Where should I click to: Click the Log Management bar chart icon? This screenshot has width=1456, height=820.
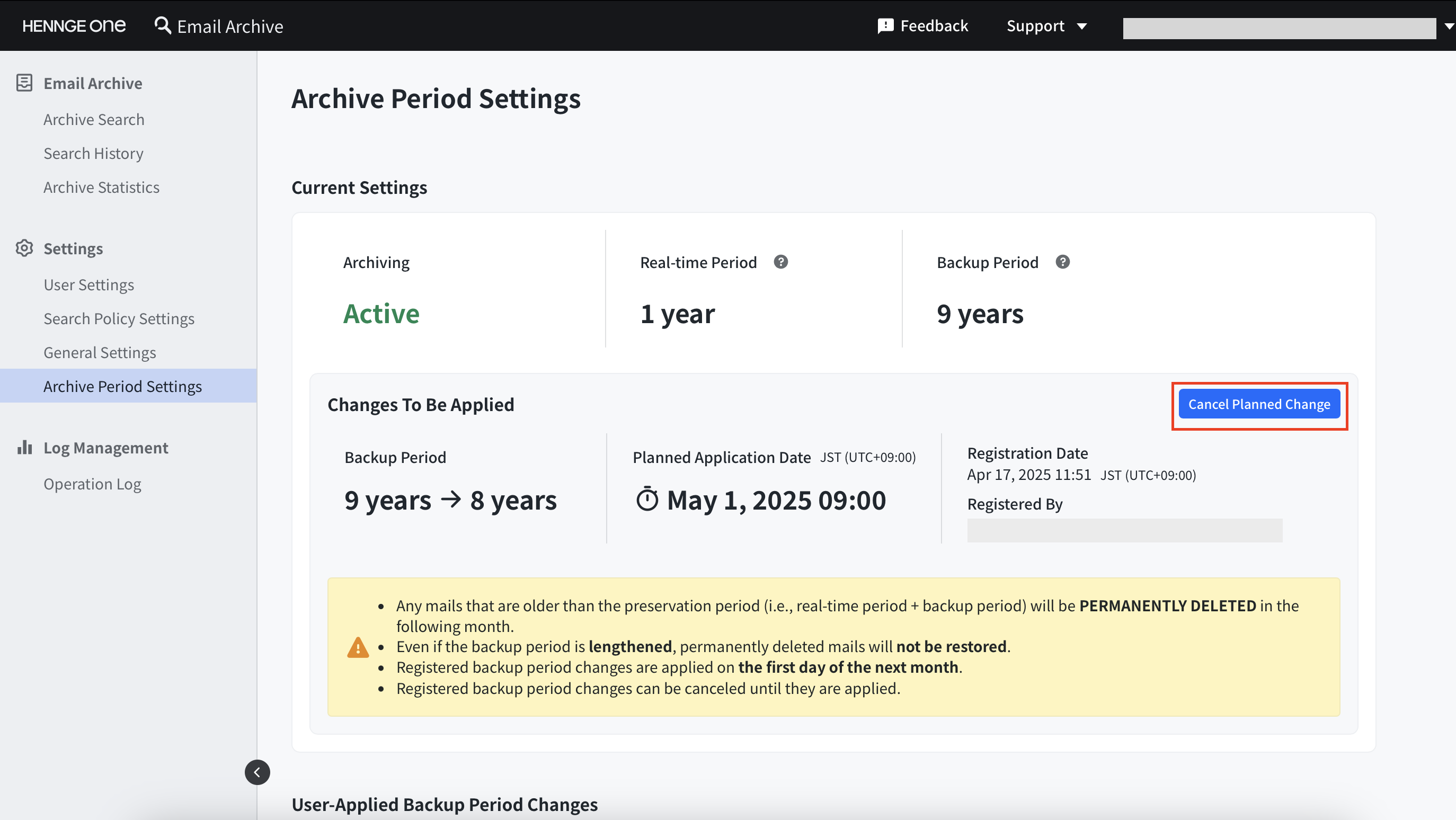coord(24,448)
